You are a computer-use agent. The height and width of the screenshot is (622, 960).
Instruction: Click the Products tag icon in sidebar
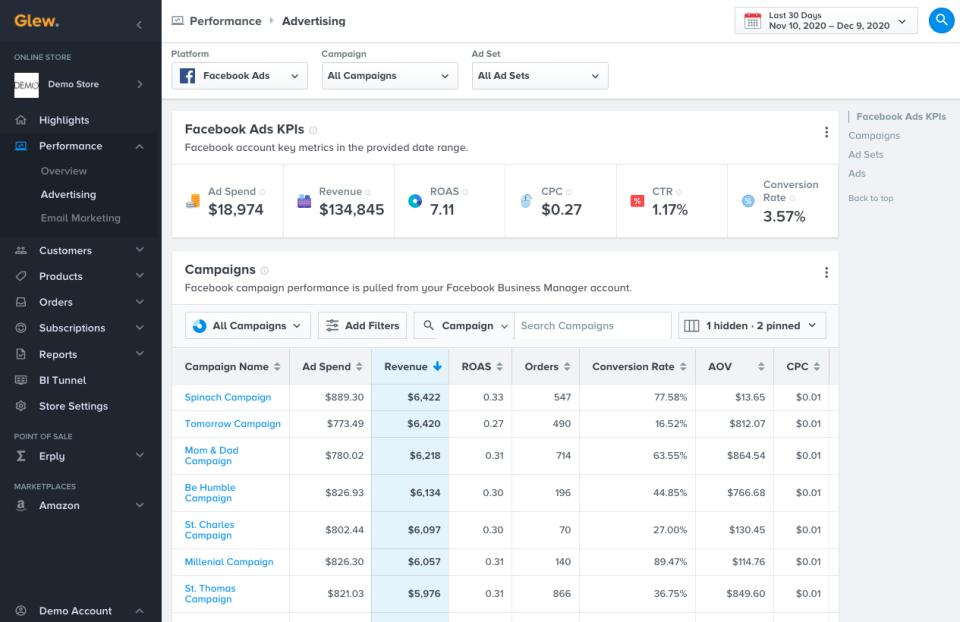pyautogui.click(x=21, y=275)
